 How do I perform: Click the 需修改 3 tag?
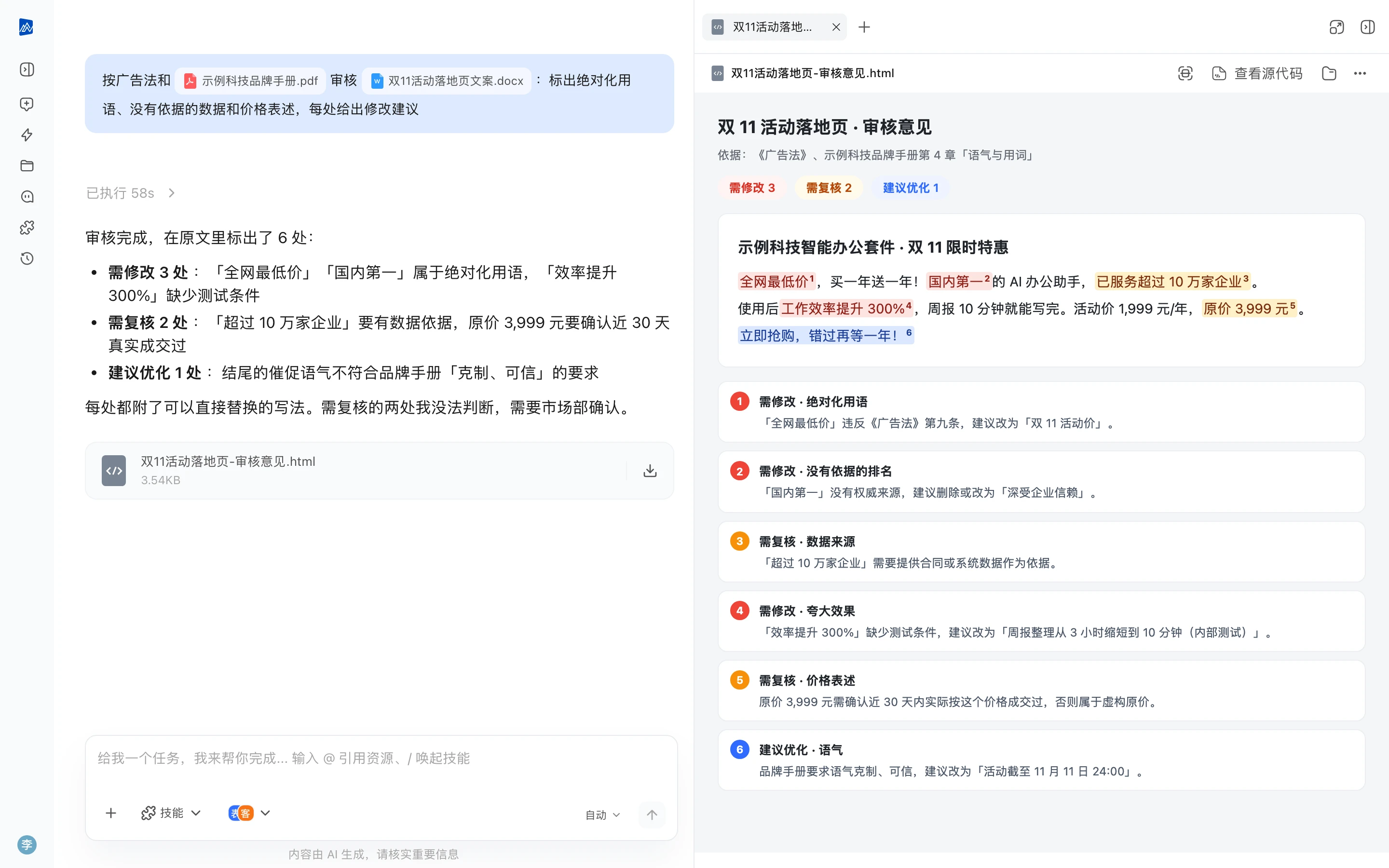(752, 188)
